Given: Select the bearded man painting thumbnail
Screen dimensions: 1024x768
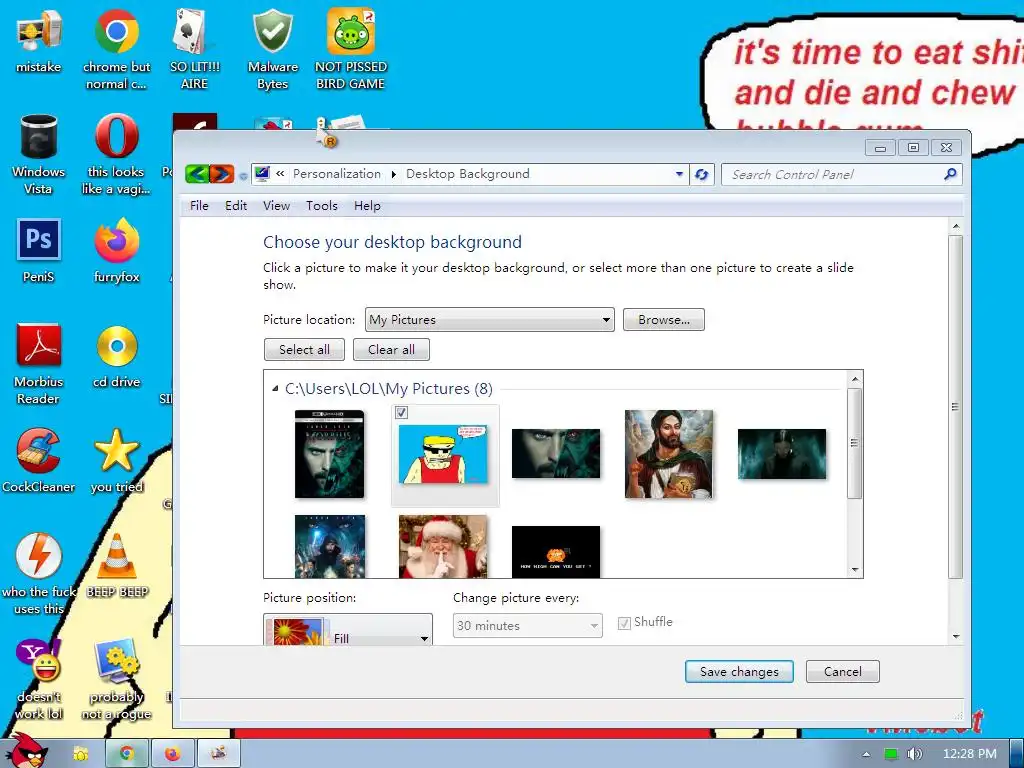Looking at the screenshot, I should click(x=669, y=454).
